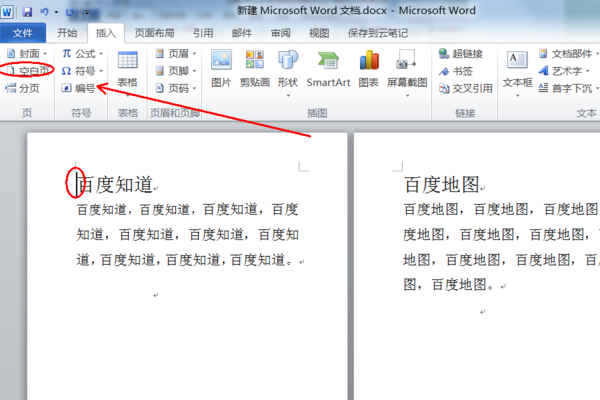Save the document using quick access toolbar
The height and width of the screenshot is (400, 600).
pos(27,12)
